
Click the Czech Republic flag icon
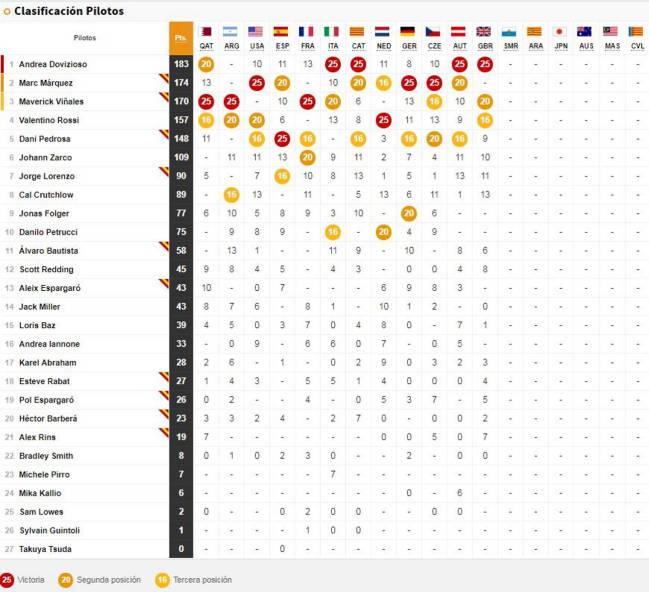pyautogui.click(x=433, y=32)
